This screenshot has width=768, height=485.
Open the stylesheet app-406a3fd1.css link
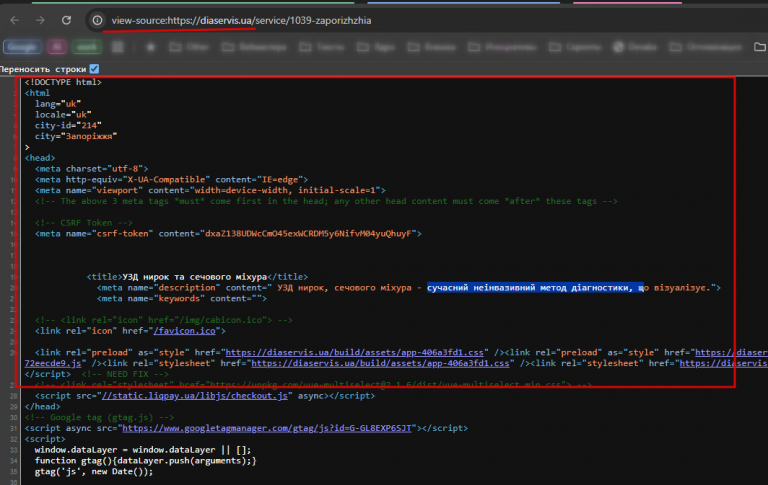pos(380,363)
